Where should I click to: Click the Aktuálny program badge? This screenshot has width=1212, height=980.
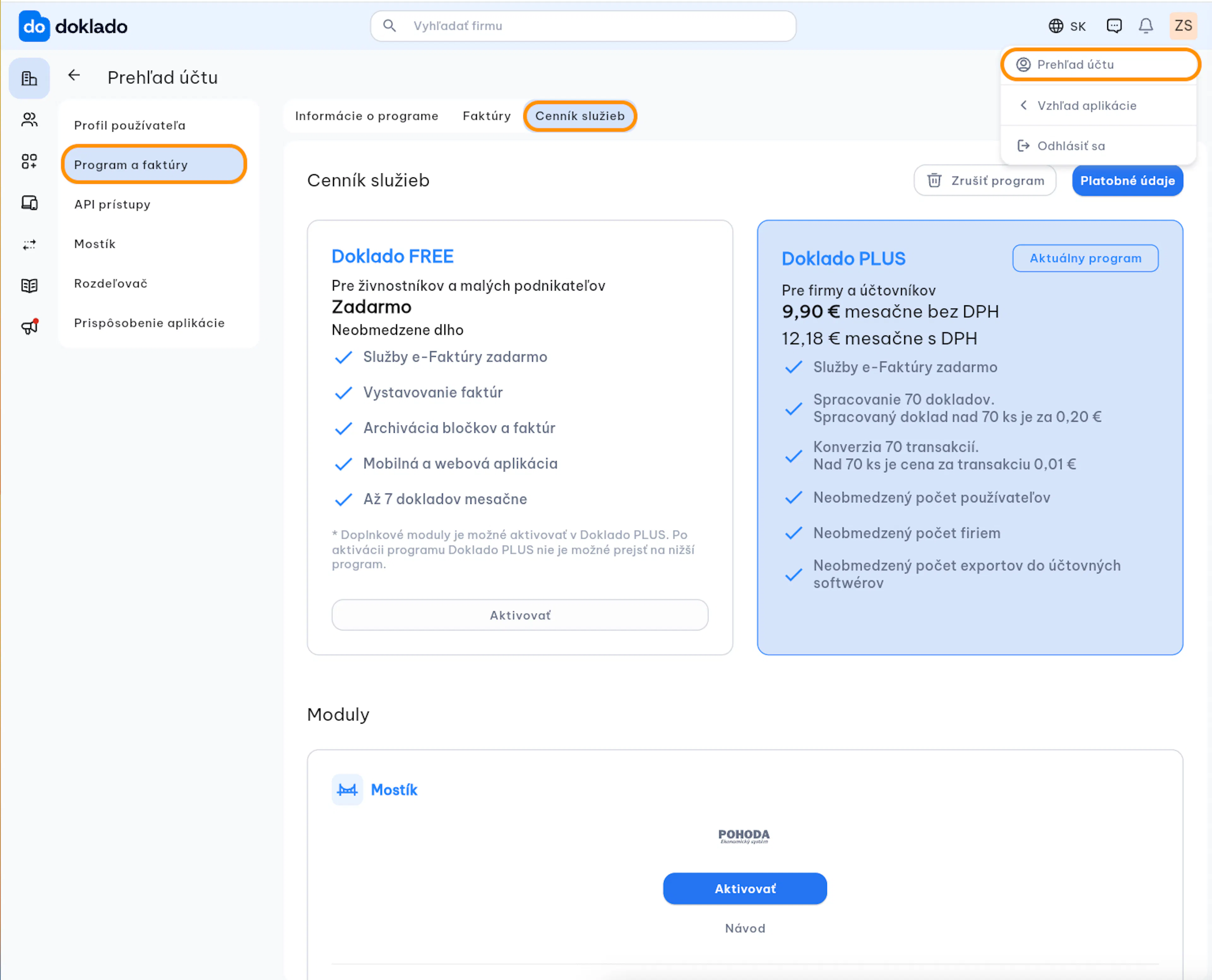click(1086, 258)
